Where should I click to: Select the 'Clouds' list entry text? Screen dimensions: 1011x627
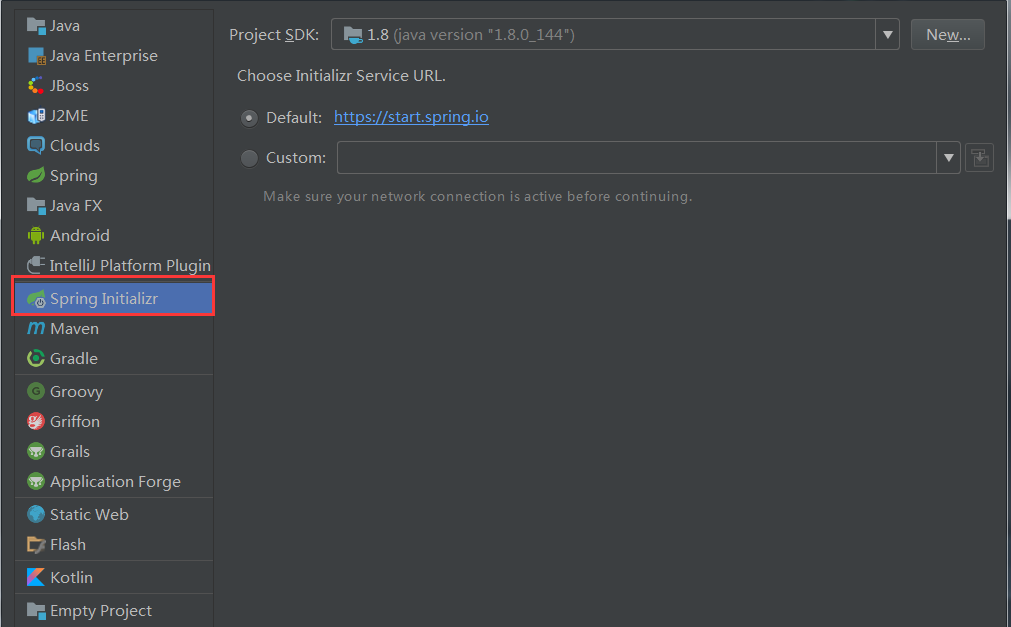tap(75, 146)
